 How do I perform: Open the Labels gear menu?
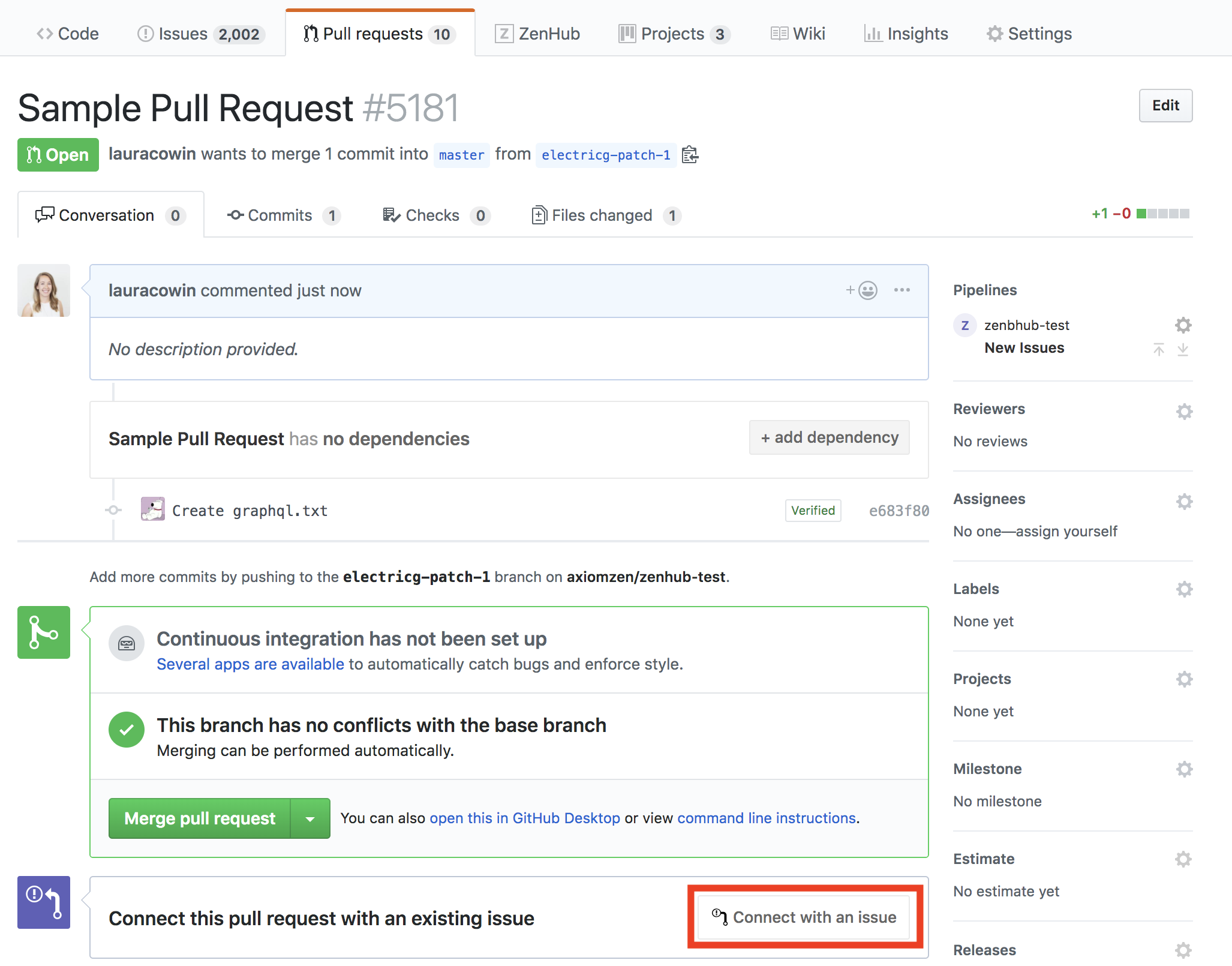[1184, 589]
